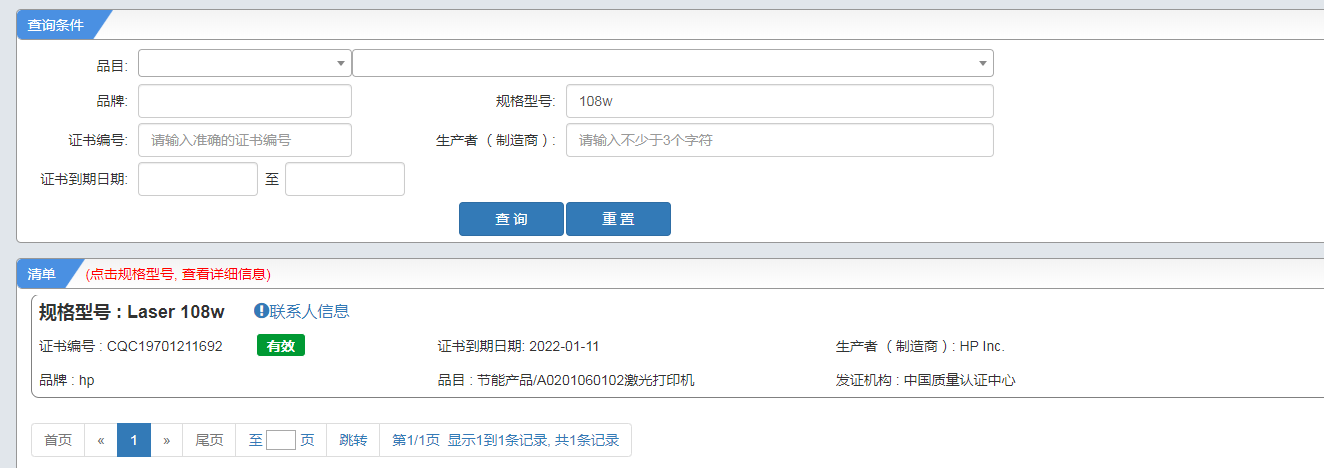Open the 联系人信息 contact info link
The image size is (1324, 468).
coord(309,311)
